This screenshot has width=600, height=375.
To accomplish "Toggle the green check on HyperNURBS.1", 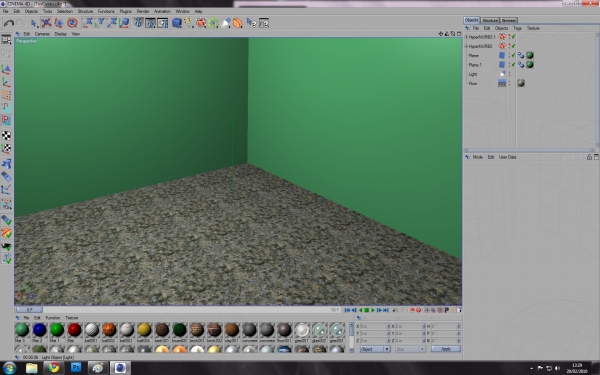I will (x=514, y=37).
